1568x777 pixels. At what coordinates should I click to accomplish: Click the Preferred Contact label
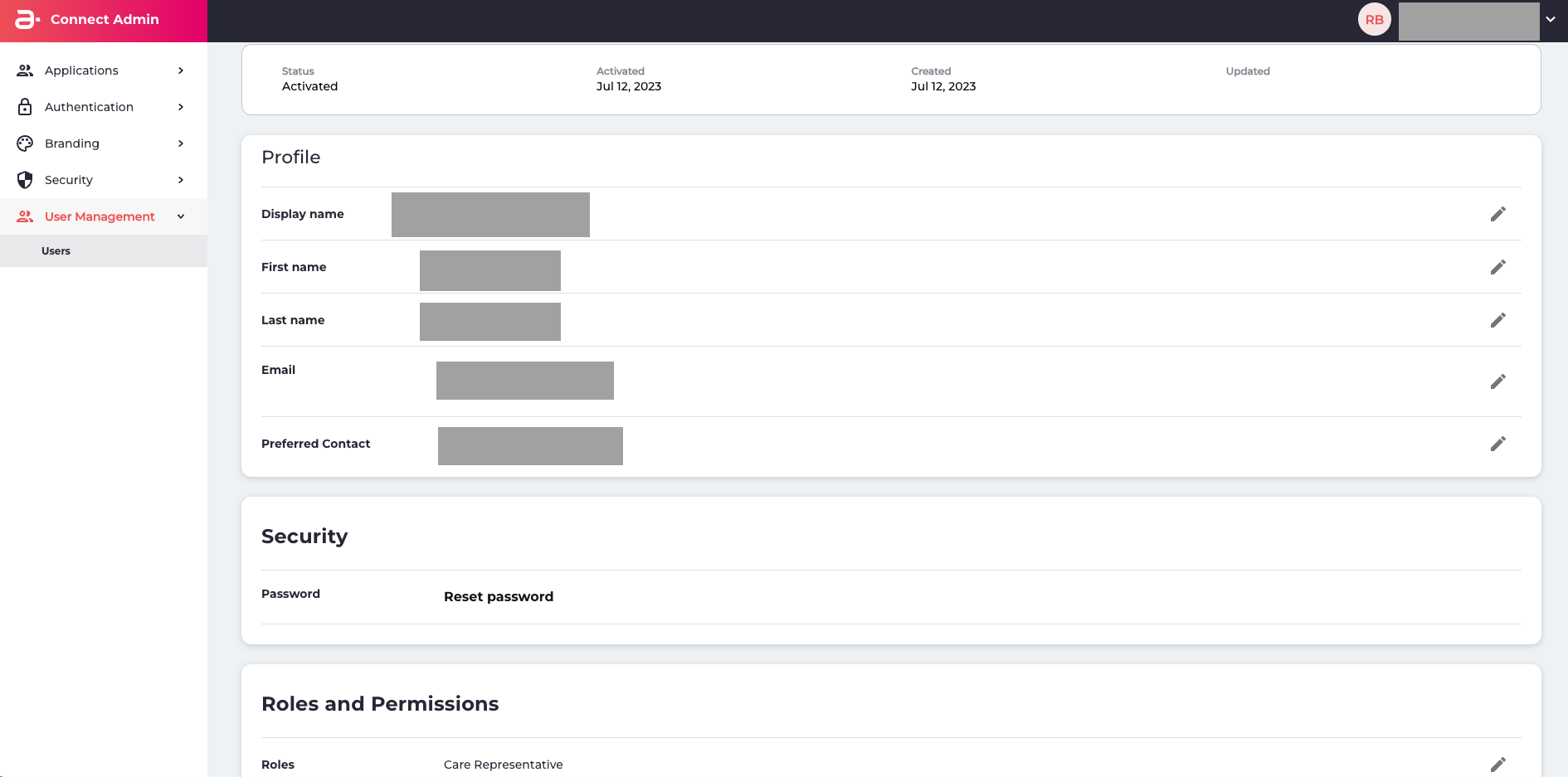tap(315, 444)
